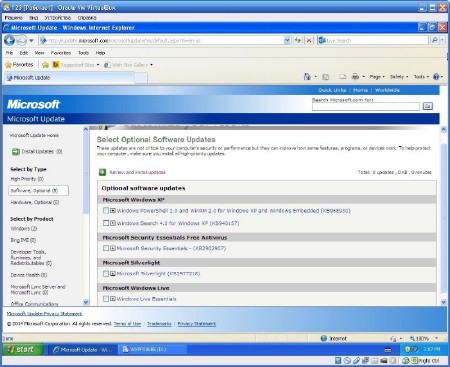Screen dimensions: 450x367
Task: Tick the Microsoft Silverlight update checkbox
Action: 106,274
